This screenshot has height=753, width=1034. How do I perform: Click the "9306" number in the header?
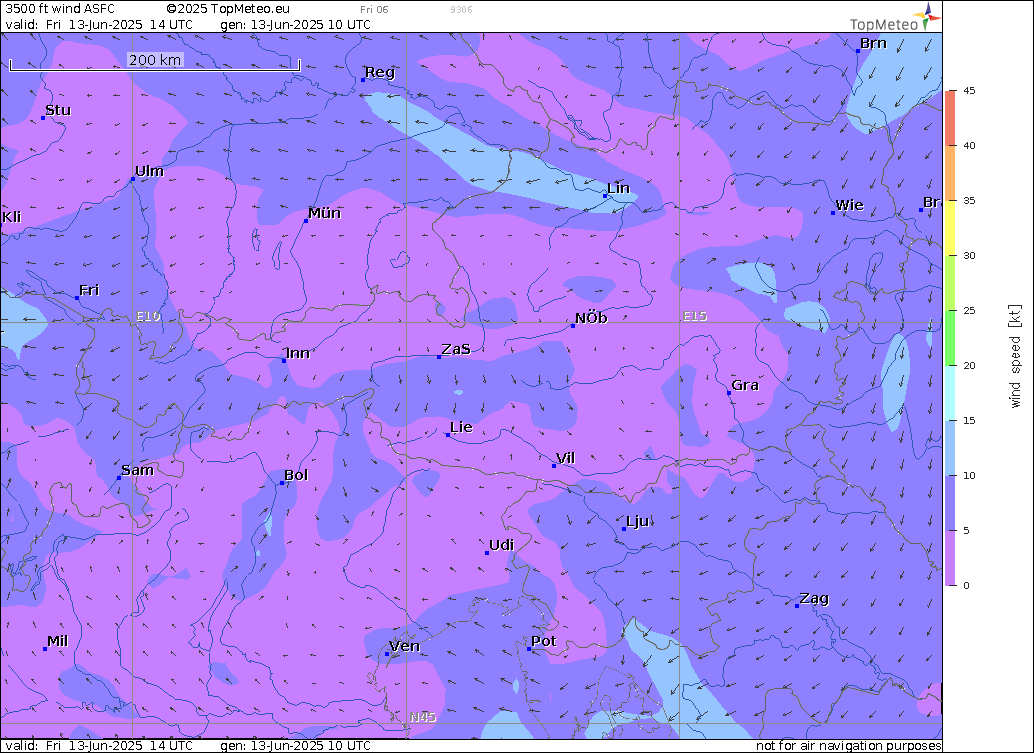pyautogui.click(x=461, y=9)
